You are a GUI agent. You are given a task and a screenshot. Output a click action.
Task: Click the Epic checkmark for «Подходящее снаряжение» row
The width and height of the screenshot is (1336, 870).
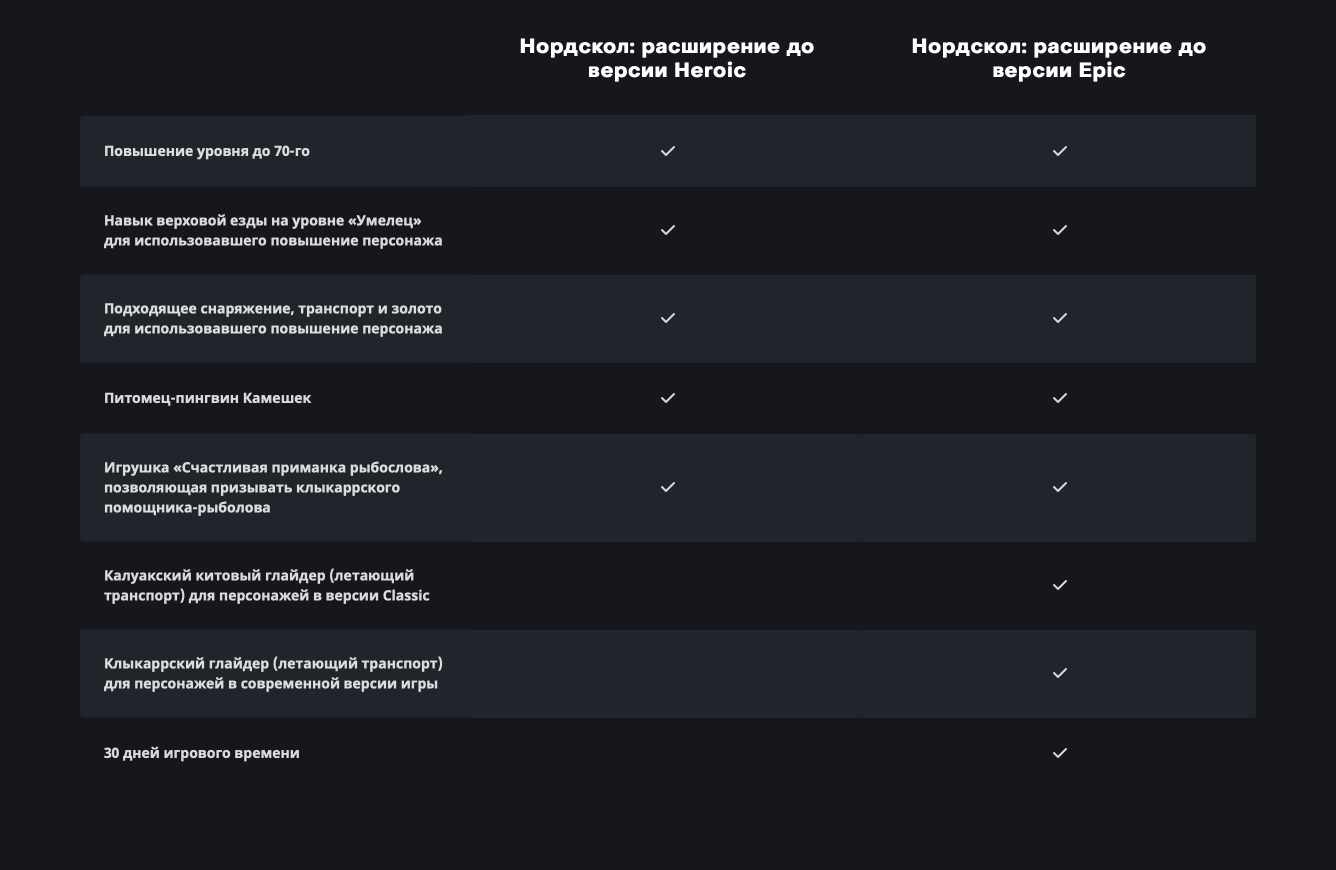click(1059, 318)
